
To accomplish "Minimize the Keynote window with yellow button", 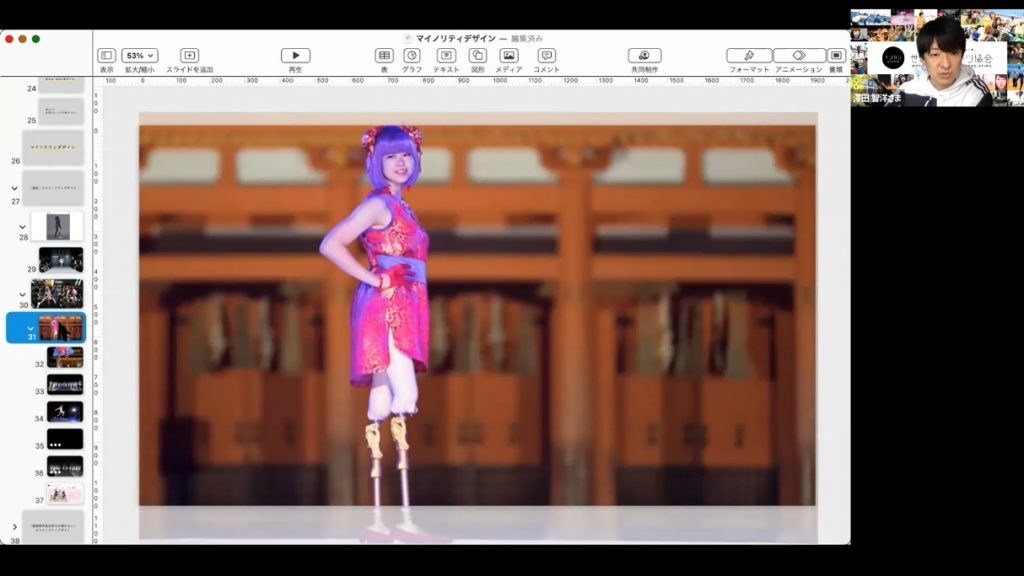I will (22, 39).
